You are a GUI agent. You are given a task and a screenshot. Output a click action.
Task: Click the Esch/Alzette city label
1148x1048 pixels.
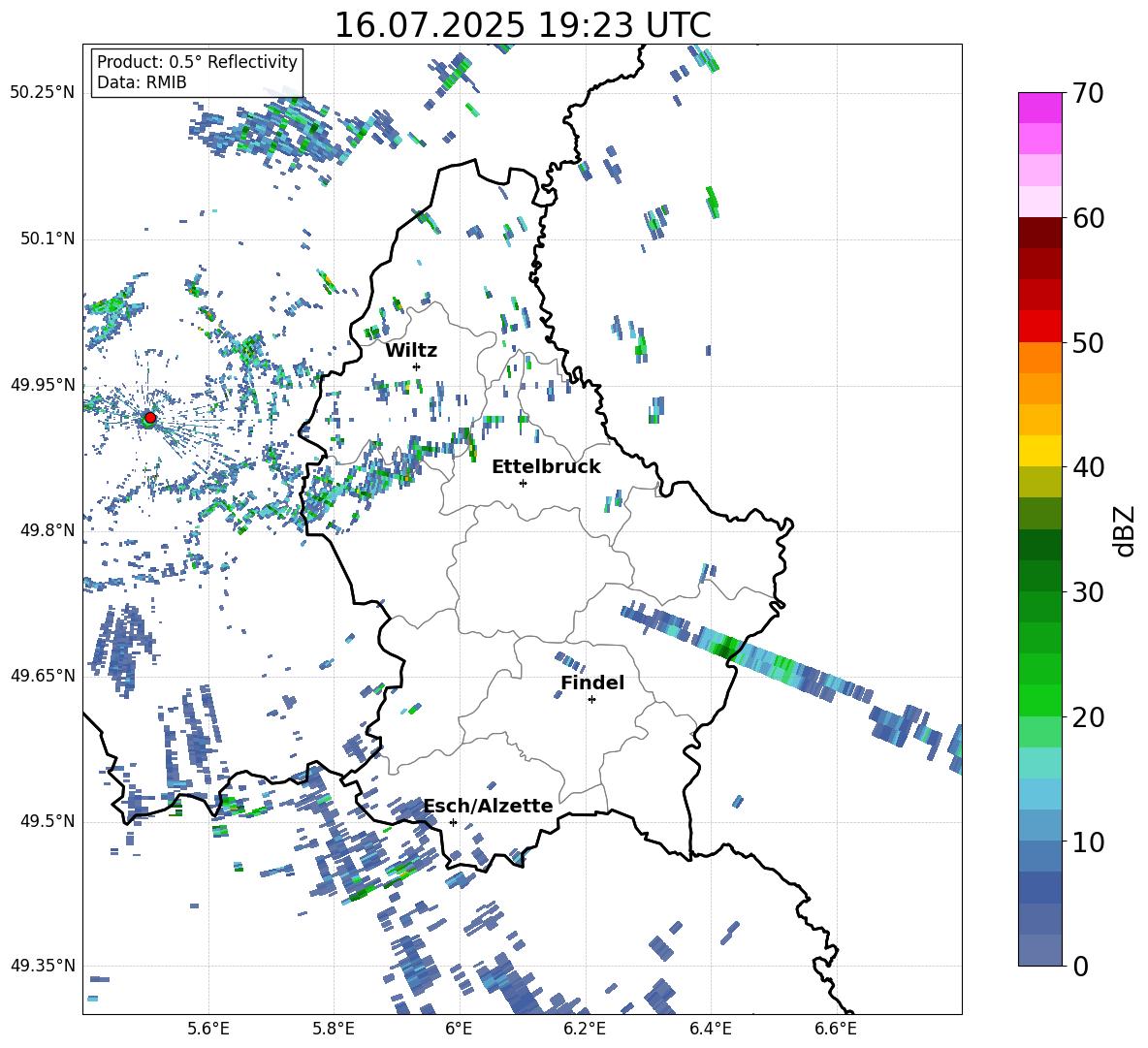click(x=489, y=806)
